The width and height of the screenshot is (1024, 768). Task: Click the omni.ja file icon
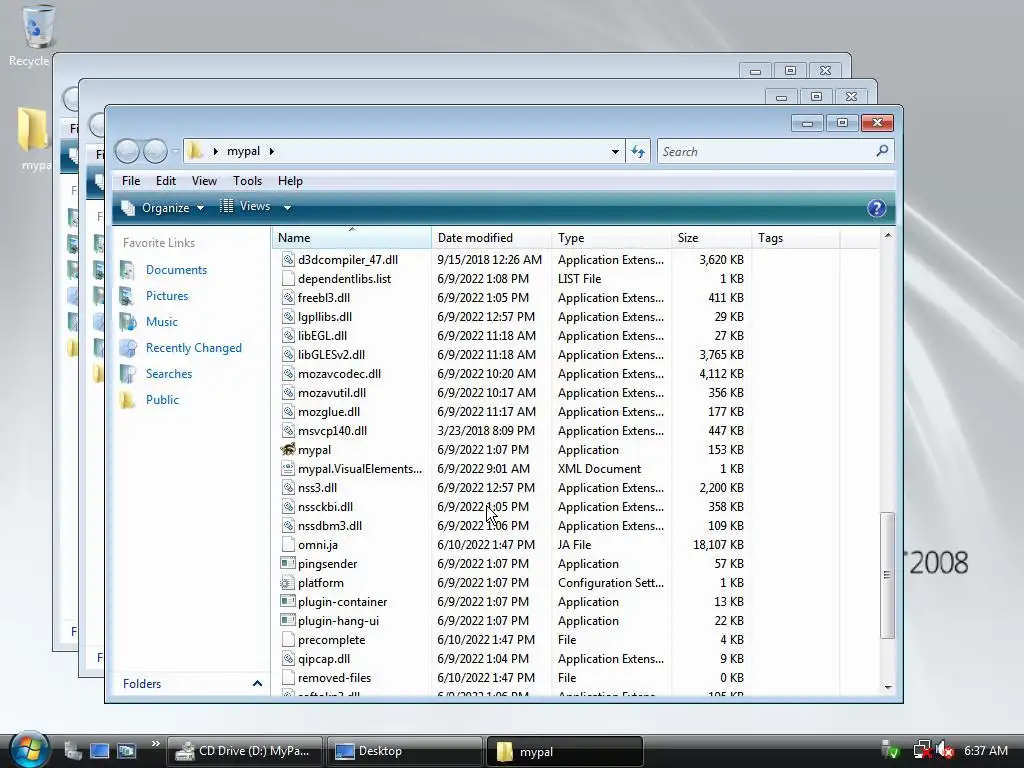coord(288,544)
